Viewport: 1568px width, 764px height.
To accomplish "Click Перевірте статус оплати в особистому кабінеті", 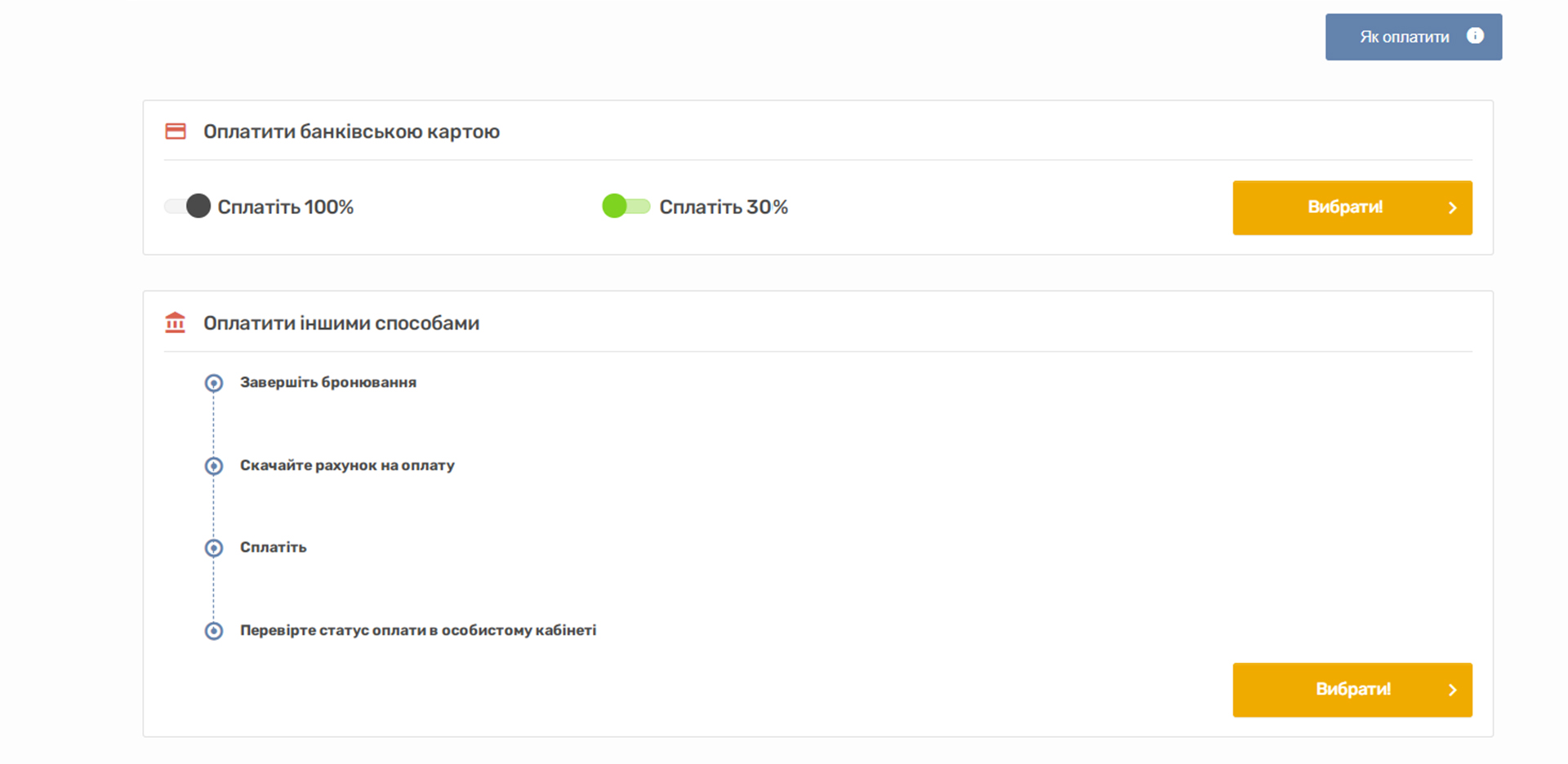I will [418, 630].
